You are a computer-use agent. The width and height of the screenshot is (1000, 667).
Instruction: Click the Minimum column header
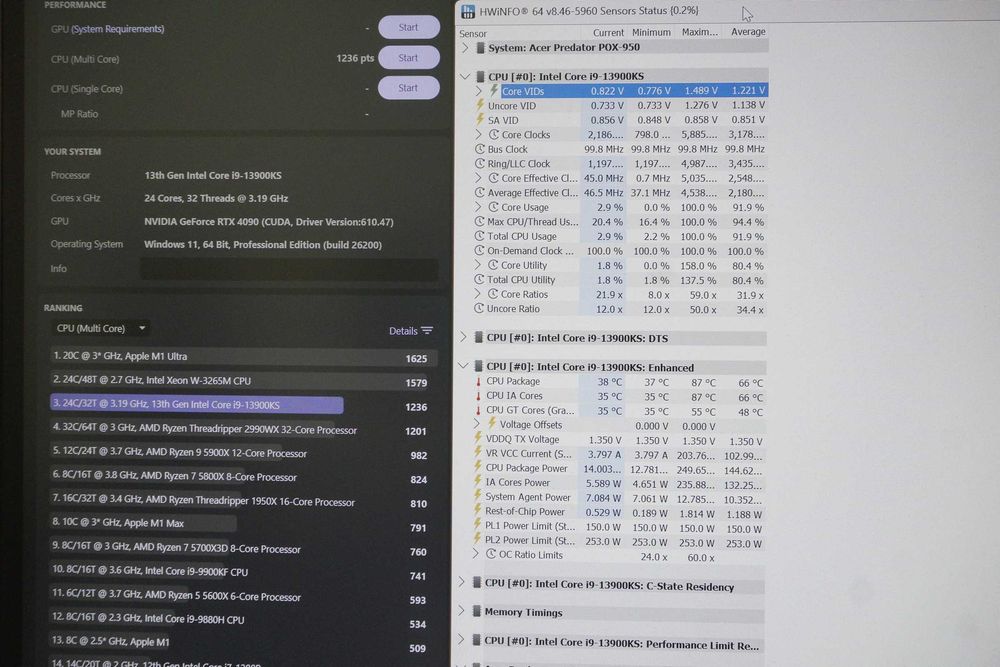point(651,32)
